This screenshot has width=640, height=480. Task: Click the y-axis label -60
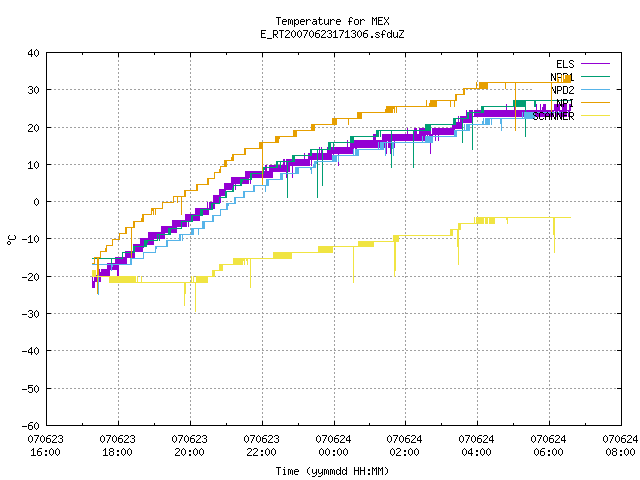[x=31, y=426]
